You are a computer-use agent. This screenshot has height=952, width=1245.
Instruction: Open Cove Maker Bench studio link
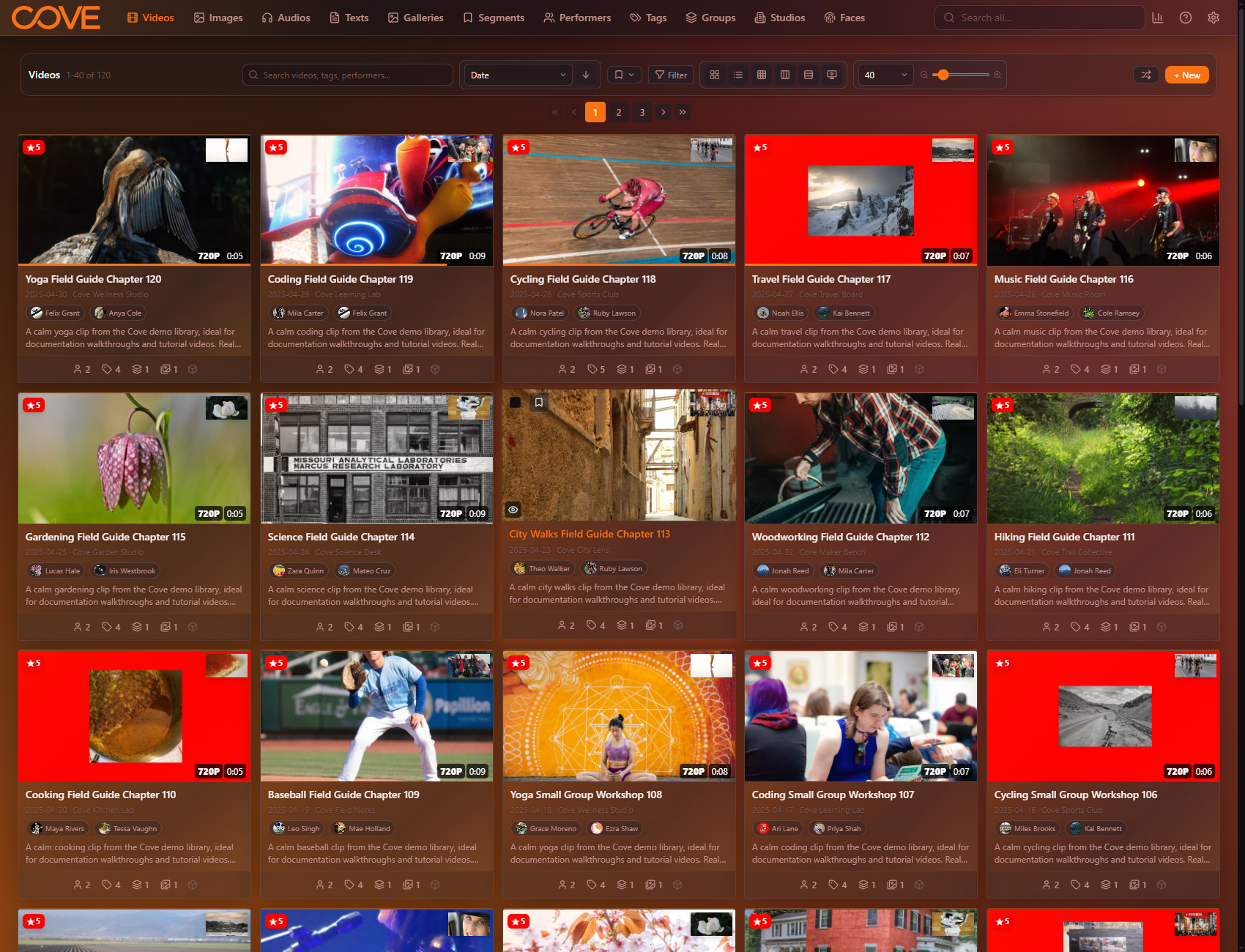[832, 552]
